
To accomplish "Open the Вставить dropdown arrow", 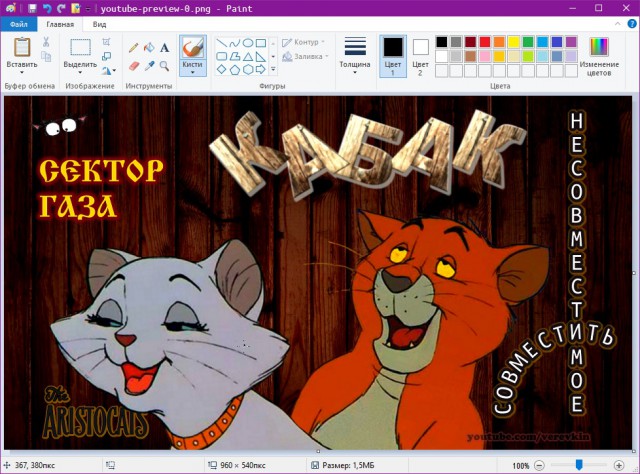I will tap(22, 73).
